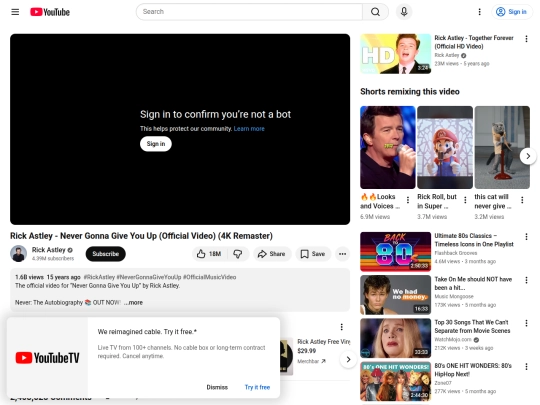
Task: Save the video to a playlist
Action: point(313,254)
